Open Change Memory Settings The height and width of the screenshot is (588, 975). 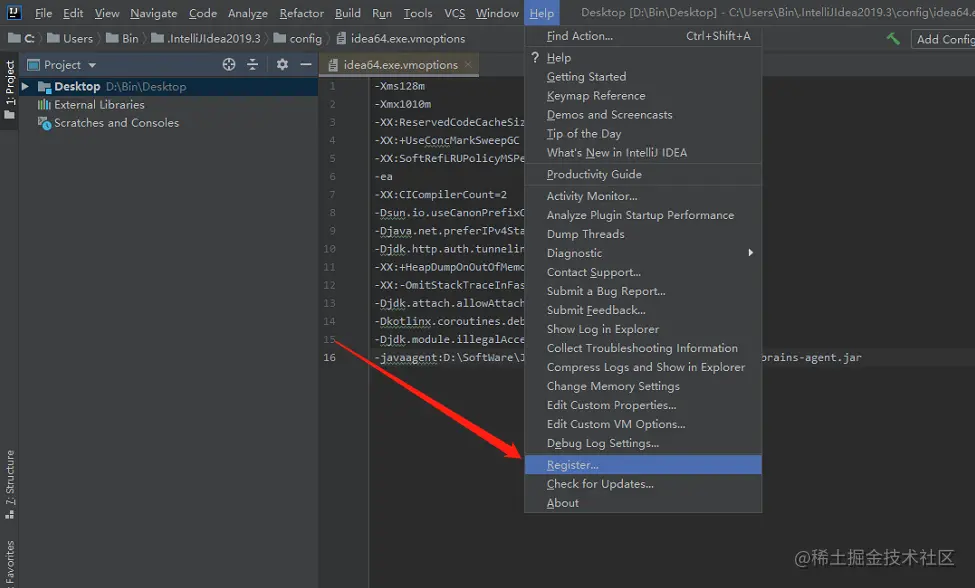[x=643, y=386]
